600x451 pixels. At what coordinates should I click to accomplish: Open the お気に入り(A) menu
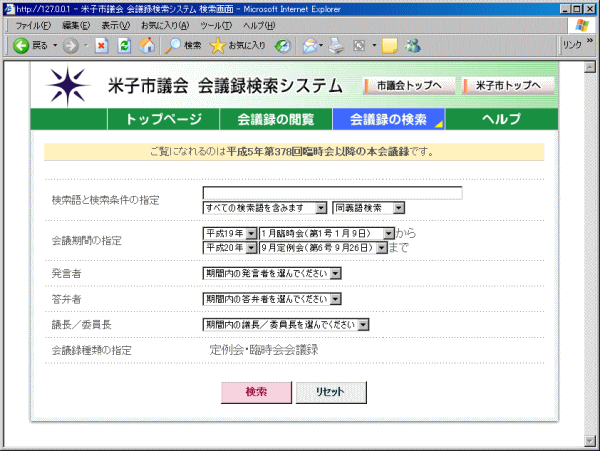(x=165, y=26)
